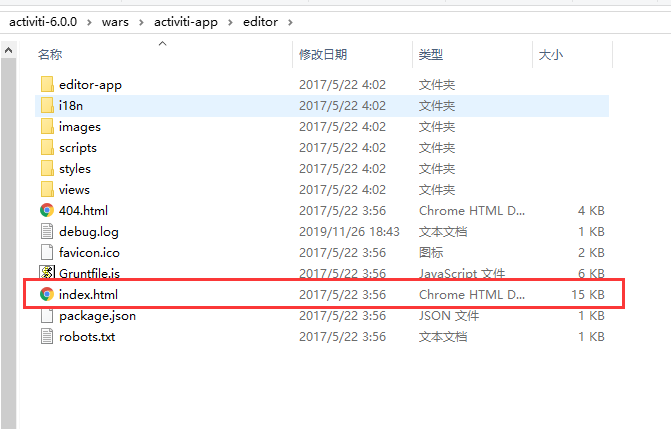
Task: Expand breadcrumb arrow after activiti-6.0.0
Action: pos(89,22)
